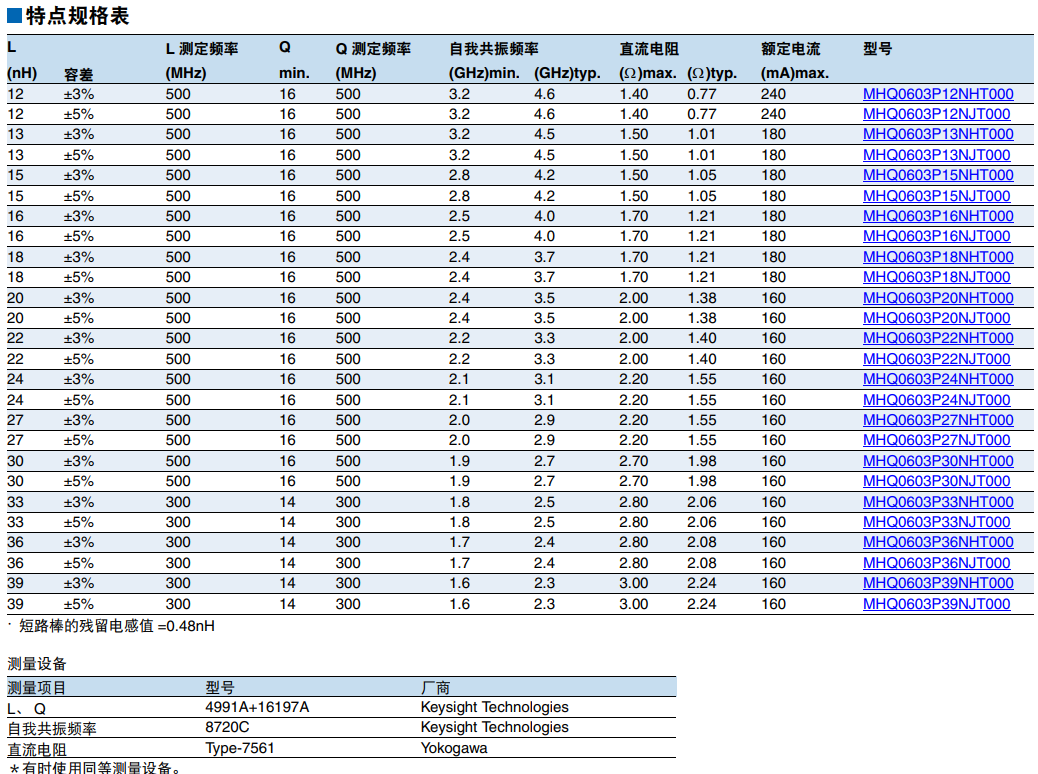Click the 1.05 typ. resistance in MHQ0603P15NHT000 row
Image resolution: width=1038 pixels, height=774 pixels.
click(x=702, y=175)
